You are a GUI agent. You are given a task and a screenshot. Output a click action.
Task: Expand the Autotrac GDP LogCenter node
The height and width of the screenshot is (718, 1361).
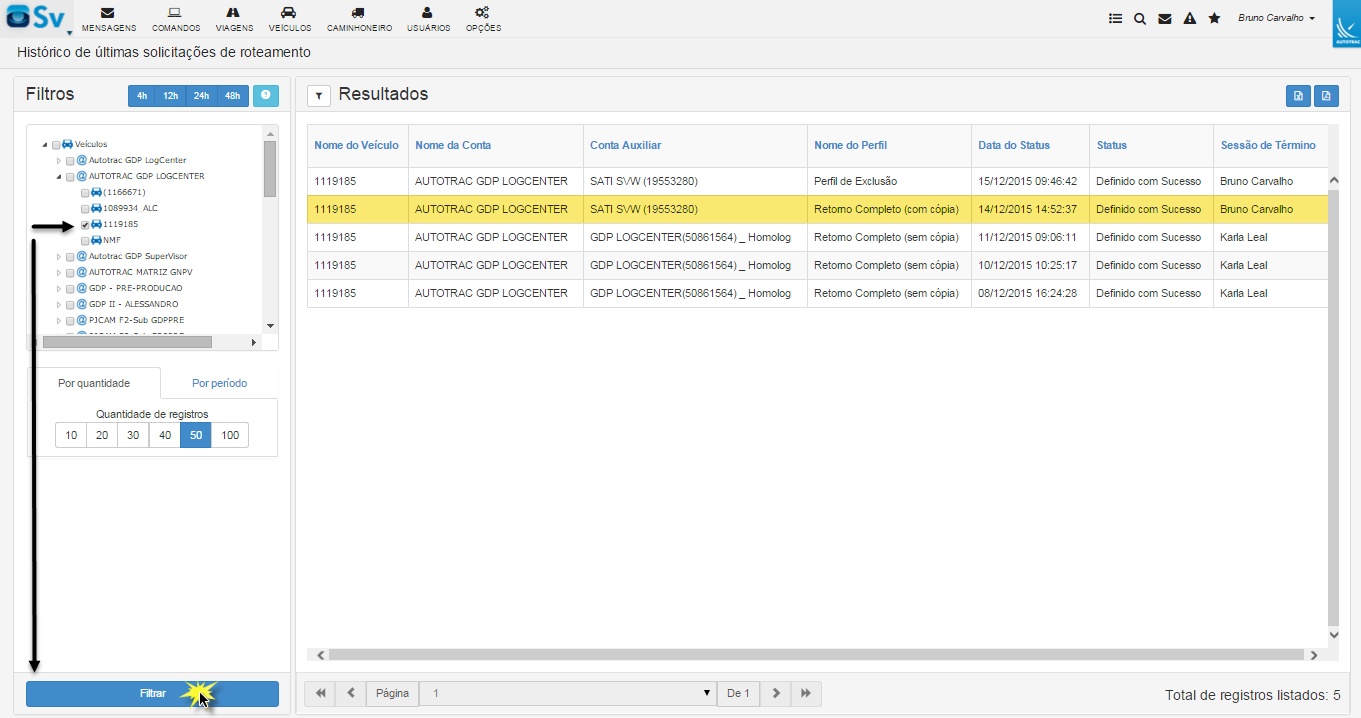[59, 161]
